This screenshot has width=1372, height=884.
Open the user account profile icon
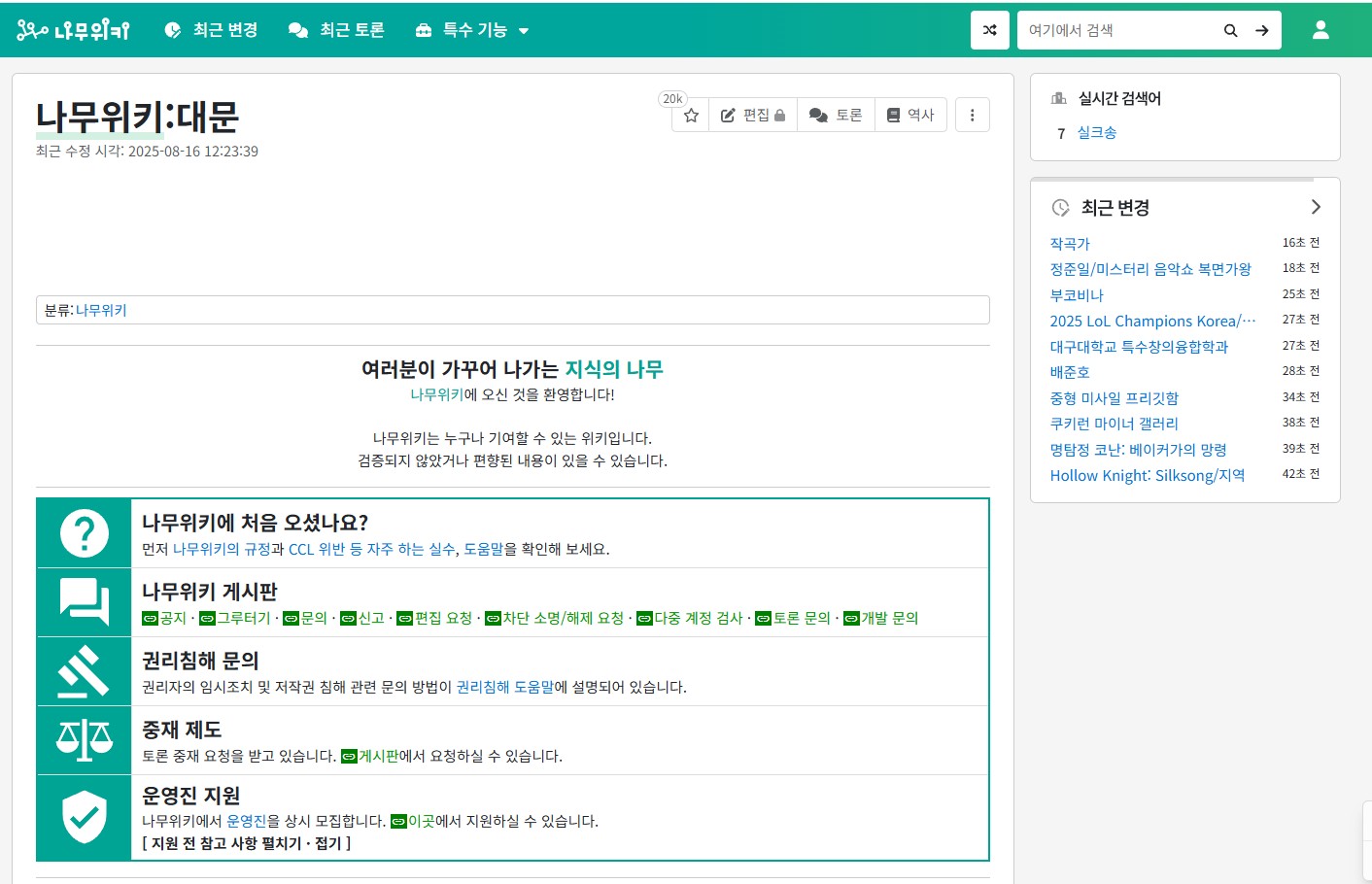point(1321,30)
